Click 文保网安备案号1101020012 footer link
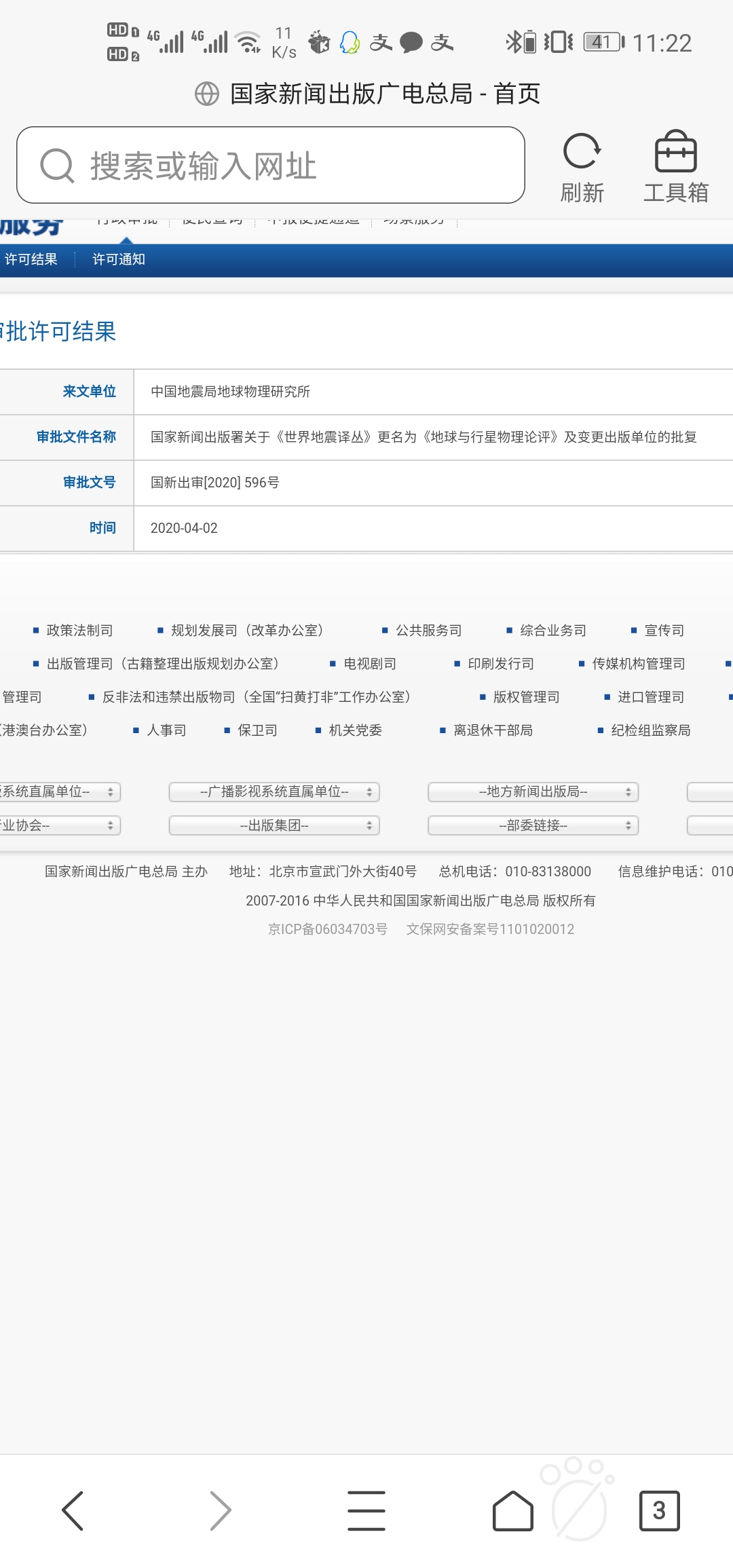Viewport: 733px width, 1568px height. click(491, 929)
